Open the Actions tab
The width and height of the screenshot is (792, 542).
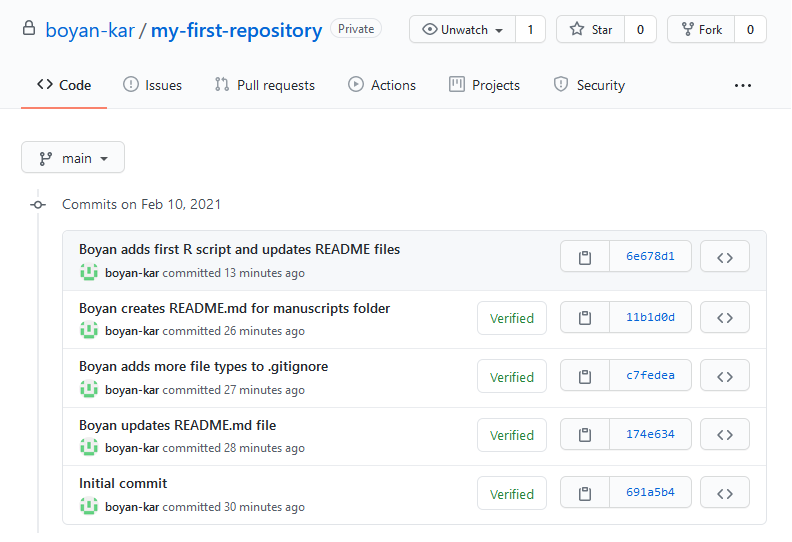[382, 85]
